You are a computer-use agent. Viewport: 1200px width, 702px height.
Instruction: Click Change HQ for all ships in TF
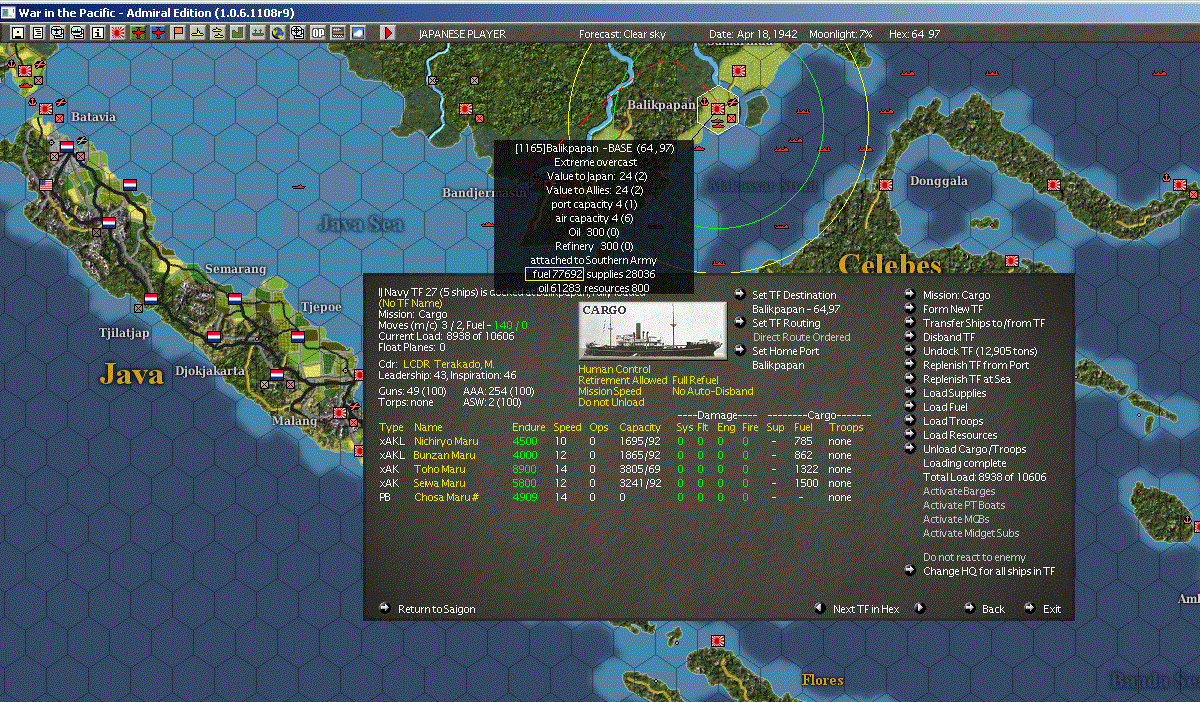tap(989, 571)
